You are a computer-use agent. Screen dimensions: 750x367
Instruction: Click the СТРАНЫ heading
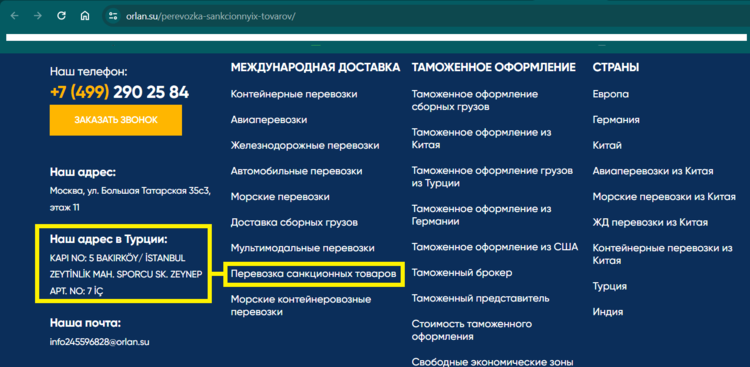pyautogui.click(x=616, y=67)
